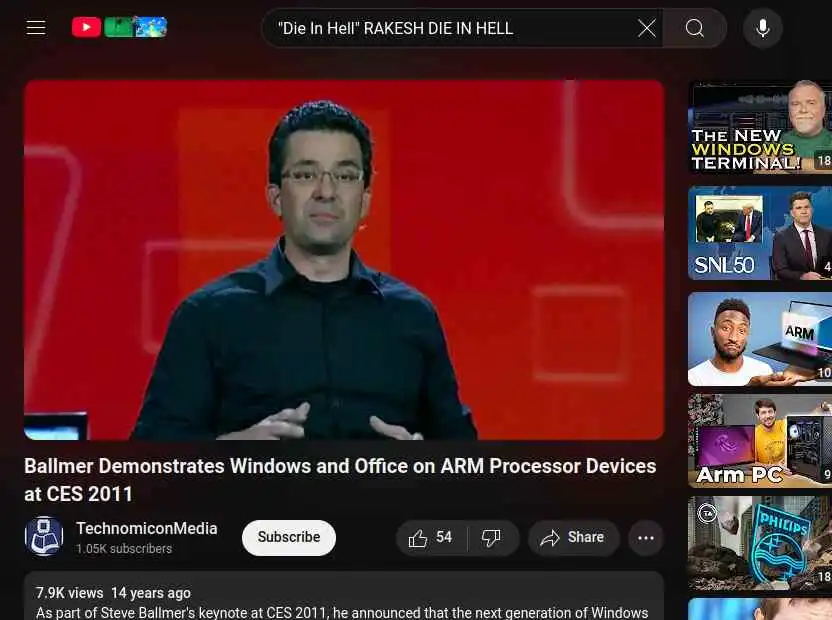Click the main video player
832x620 pixels.
click(344, 260)
